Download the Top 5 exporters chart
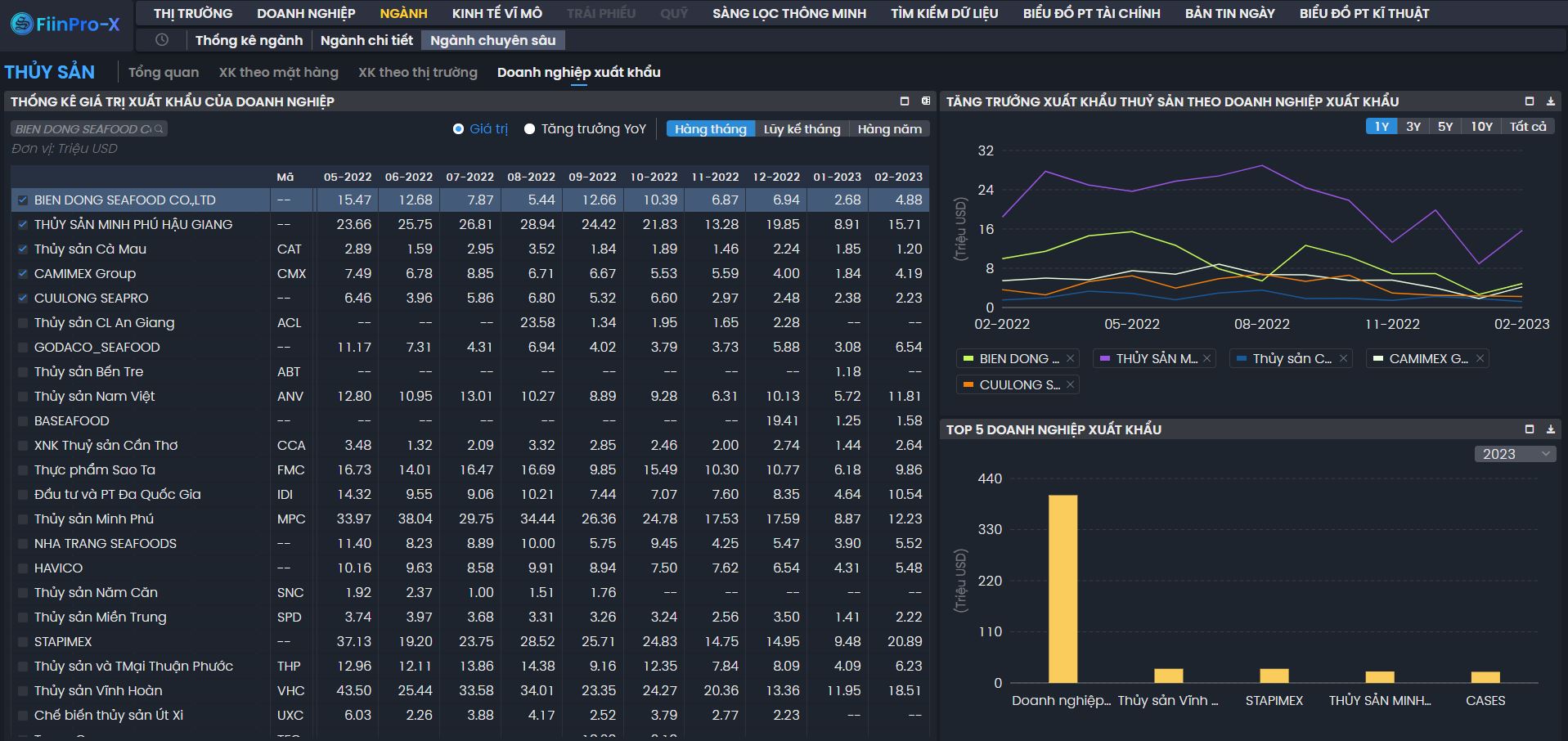This screenshot has width=1568, height=741. click(1550, 429)
